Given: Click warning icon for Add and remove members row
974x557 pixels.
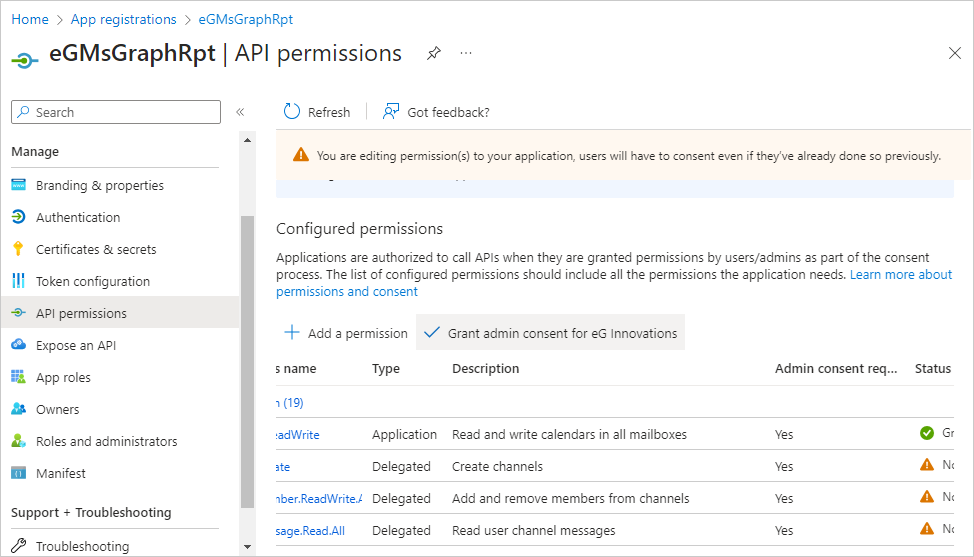Looking at the screenshot, I should 927,497.
